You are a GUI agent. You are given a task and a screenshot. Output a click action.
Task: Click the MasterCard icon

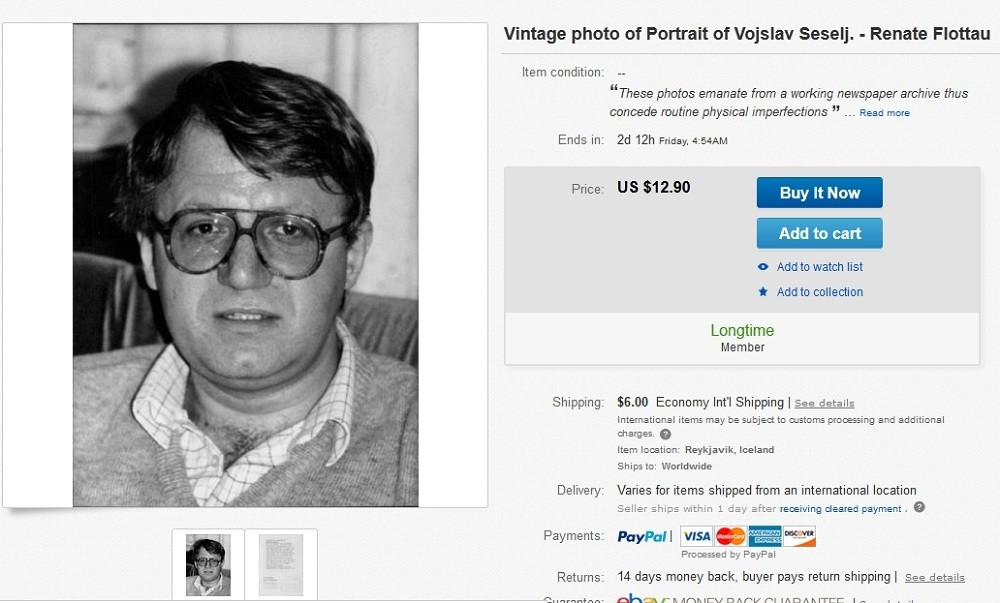[730, 536]
